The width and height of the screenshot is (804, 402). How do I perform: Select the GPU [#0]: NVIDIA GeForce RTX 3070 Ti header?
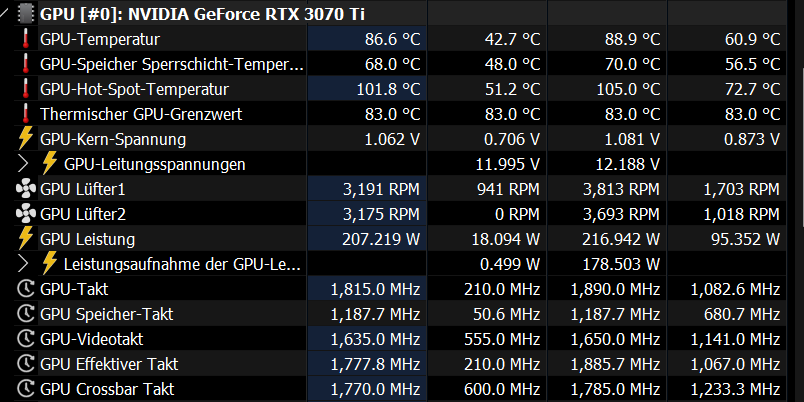pos(203,14)
